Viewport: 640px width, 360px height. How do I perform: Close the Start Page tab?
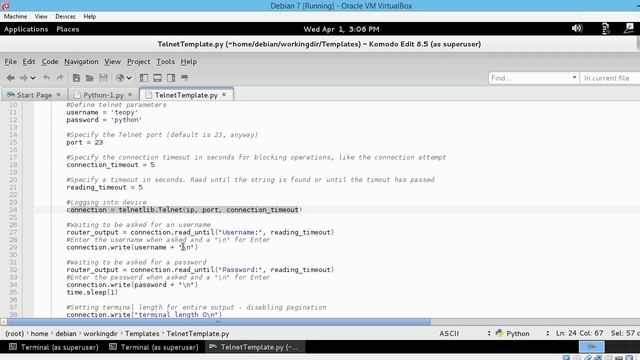tap(58, 95)
